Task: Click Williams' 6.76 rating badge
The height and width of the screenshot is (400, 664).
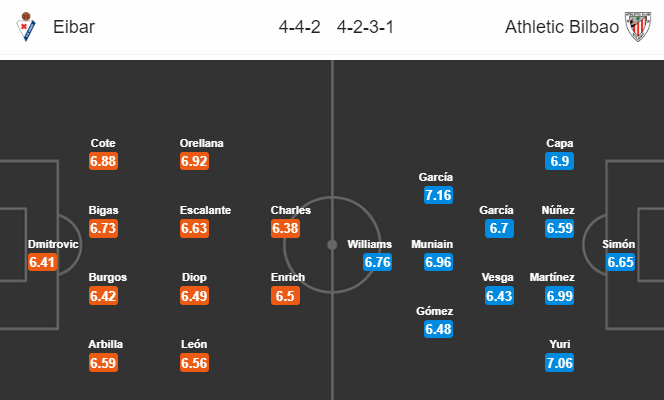Action: 377,262
